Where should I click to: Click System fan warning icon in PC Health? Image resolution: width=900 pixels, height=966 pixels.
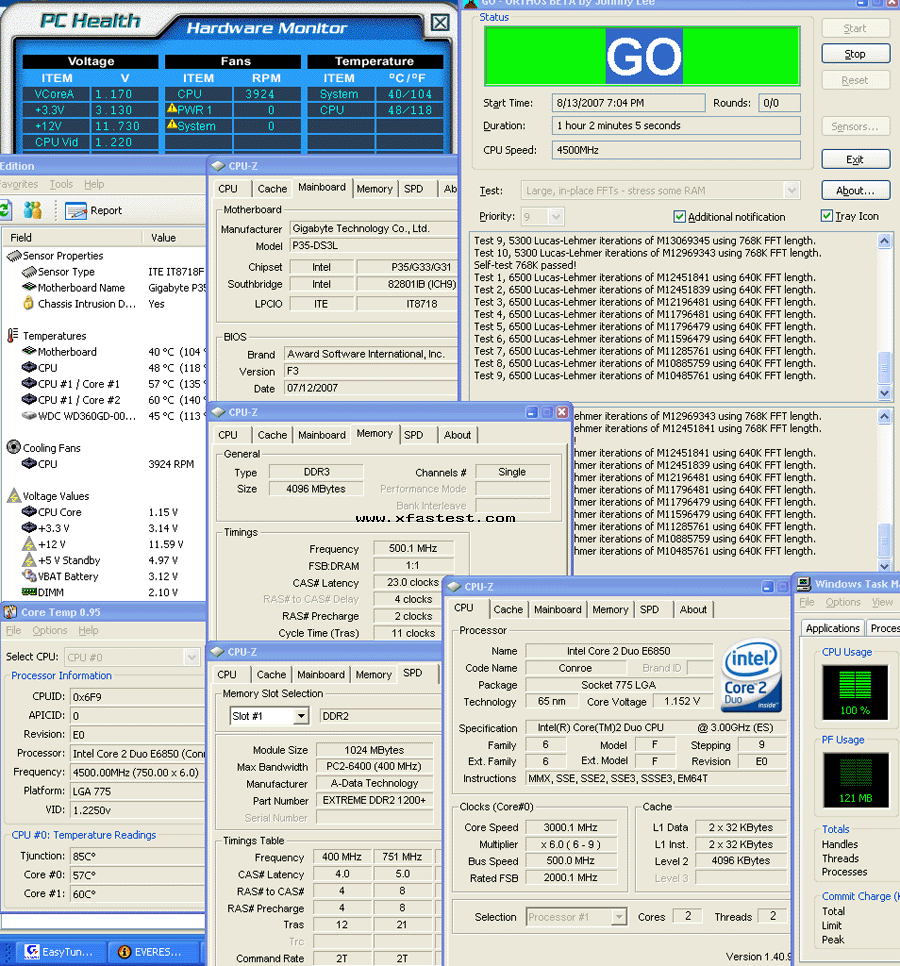[172, 125]
